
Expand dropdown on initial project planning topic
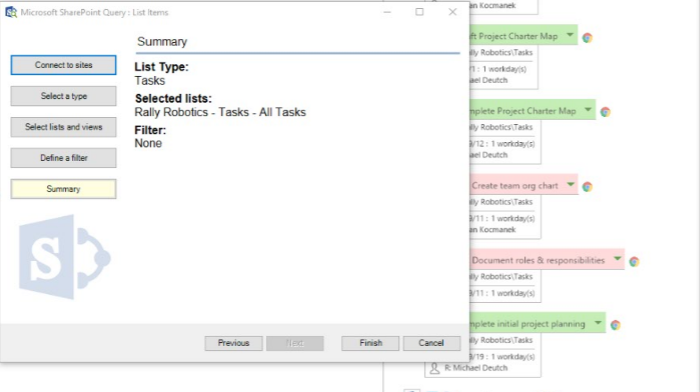tap(598, 323)
